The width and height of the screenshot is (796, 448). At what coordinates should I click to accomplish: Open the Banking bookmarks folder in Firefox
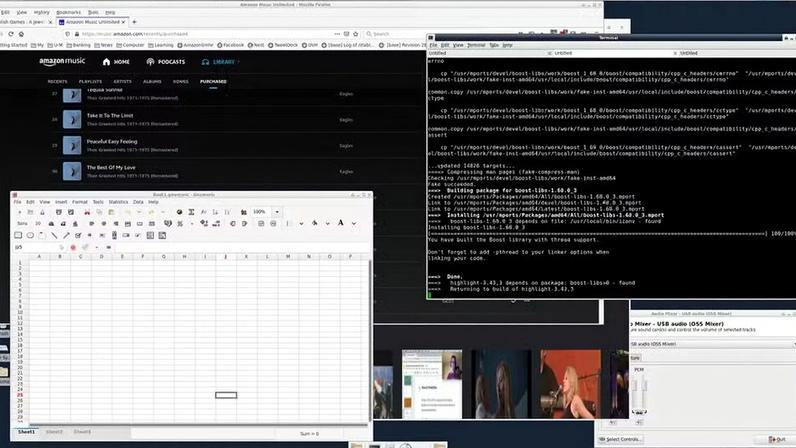[78, 45]
